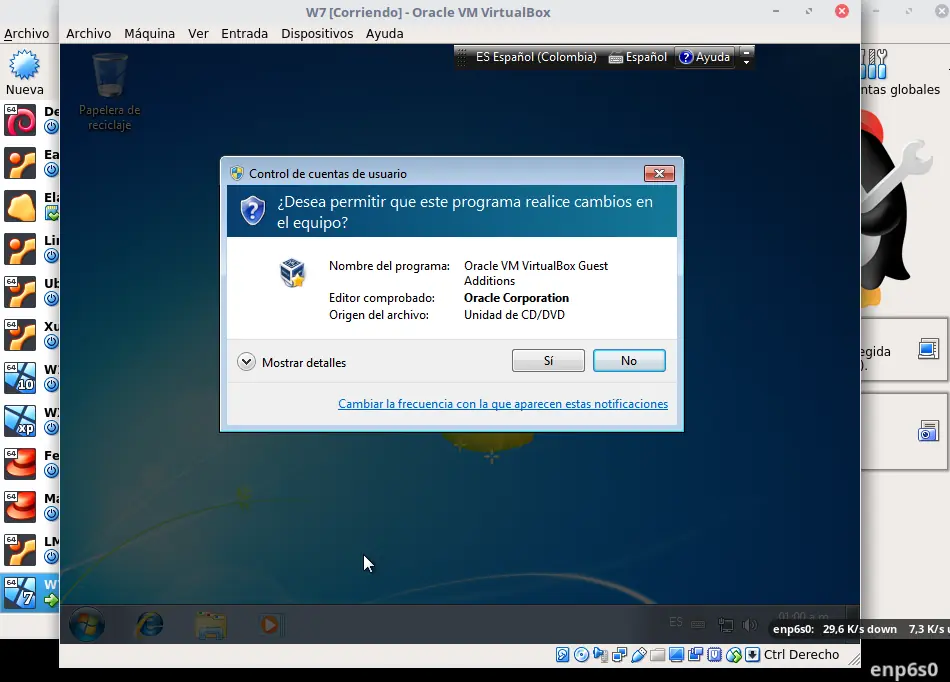
Task: Select the elementary OS VM labeled El
Action: click(20, 206)
